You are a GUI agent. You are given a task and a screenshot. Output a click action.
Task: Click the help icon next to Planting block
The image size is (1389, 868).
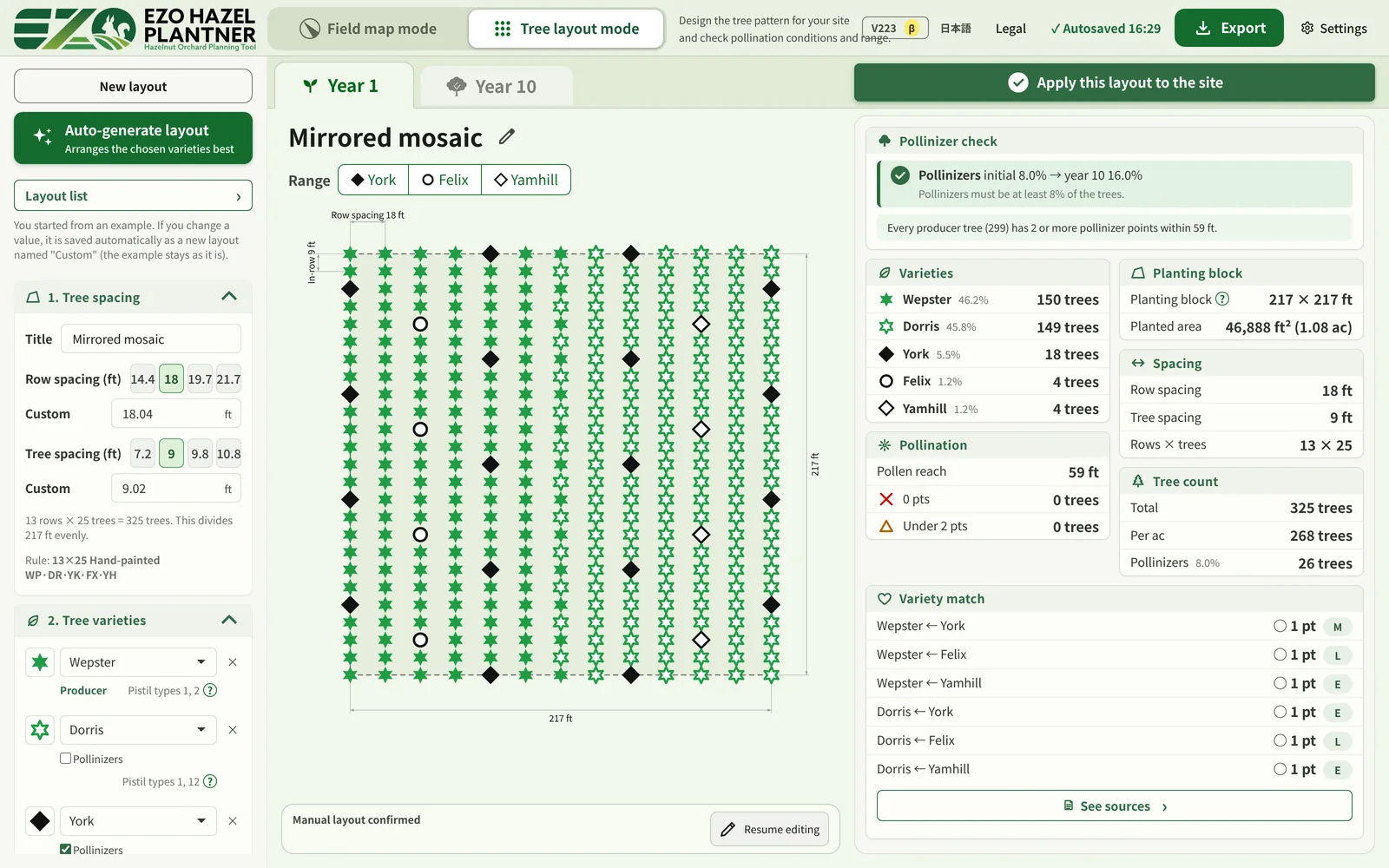click(x=1222, y=299)
